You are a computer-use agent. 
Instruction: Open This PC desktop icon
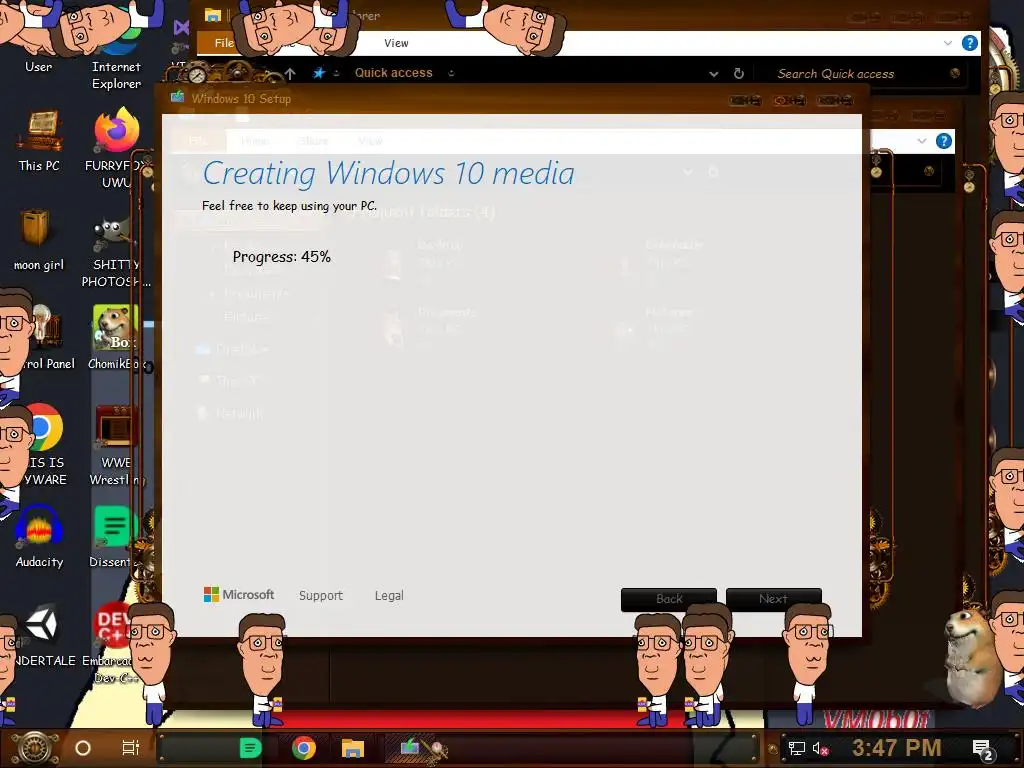tap(39, 140)
